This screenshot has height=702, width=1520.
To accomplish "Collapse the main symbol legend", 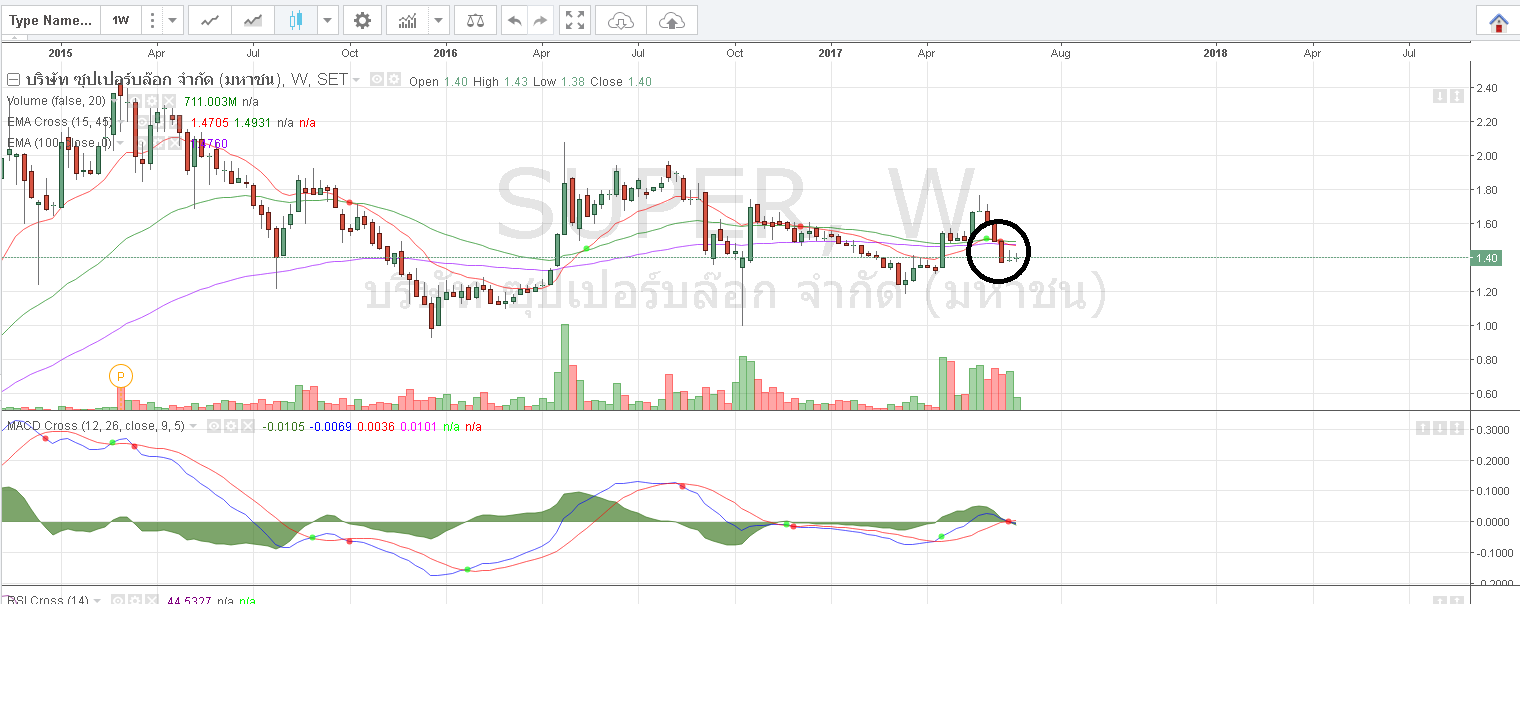I will pyautogui.click(x=13, y=80).
